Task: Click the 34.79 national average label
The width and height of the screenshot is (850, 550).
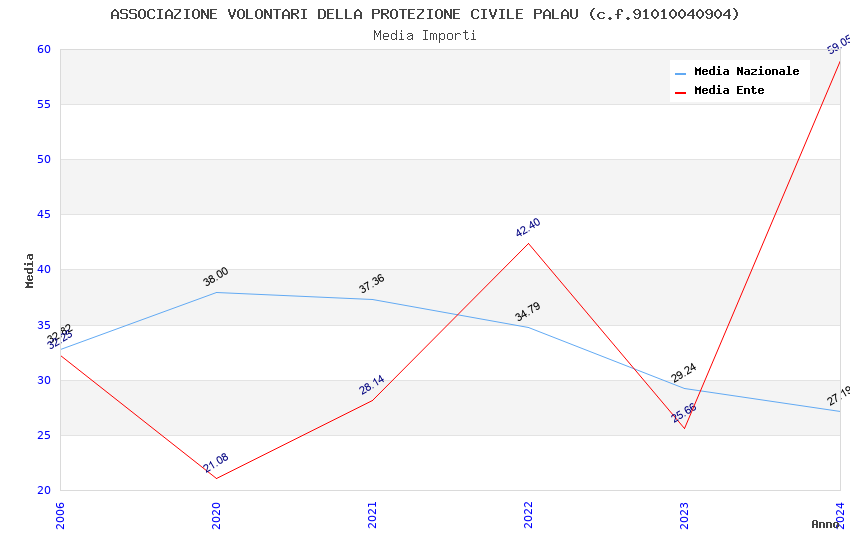Action: click(528, 312)
